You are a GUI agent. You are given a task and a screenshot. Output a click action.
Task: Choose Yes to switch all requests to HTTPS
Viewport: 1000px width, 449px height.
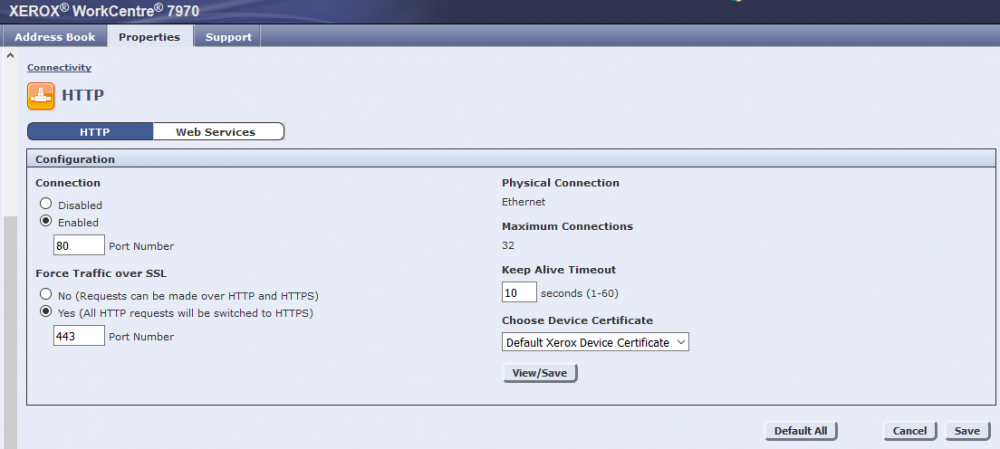click(x=45, y=313)
